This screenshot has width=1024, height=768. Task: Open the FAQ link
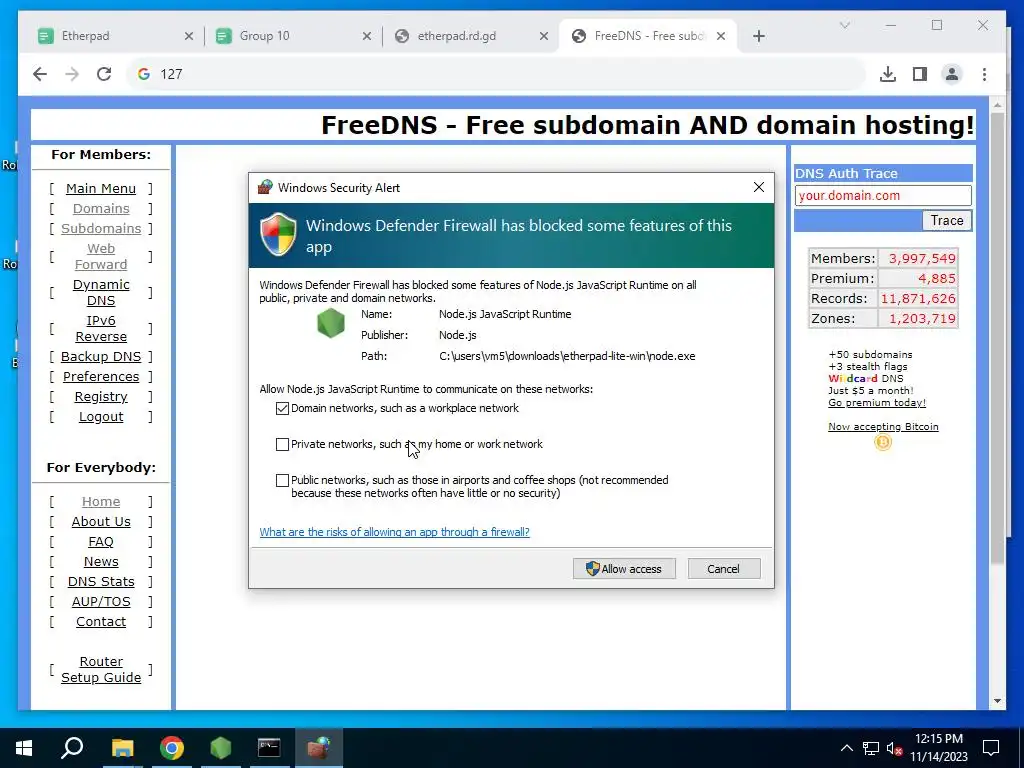[101, 542]
